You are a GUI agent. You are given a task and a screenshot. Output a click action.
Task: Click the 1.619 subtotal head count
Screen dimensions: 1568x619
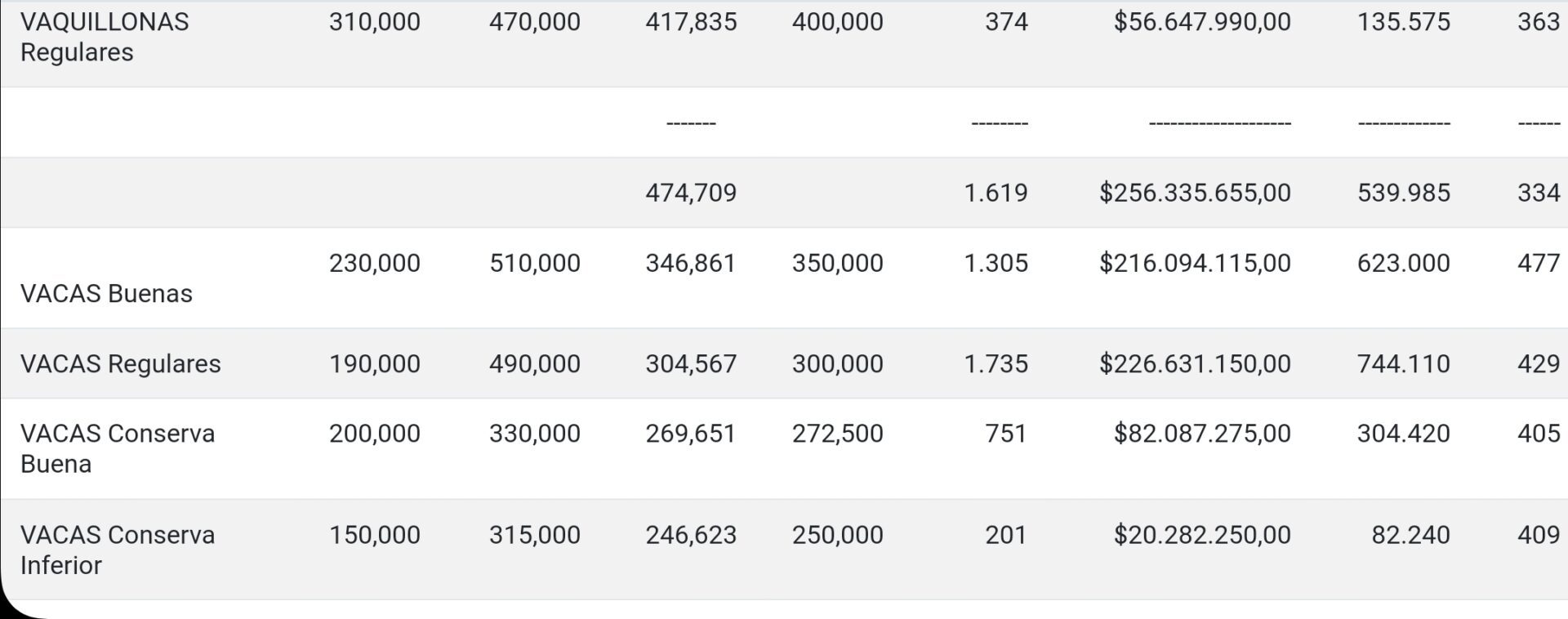click(x=995, y=193)
